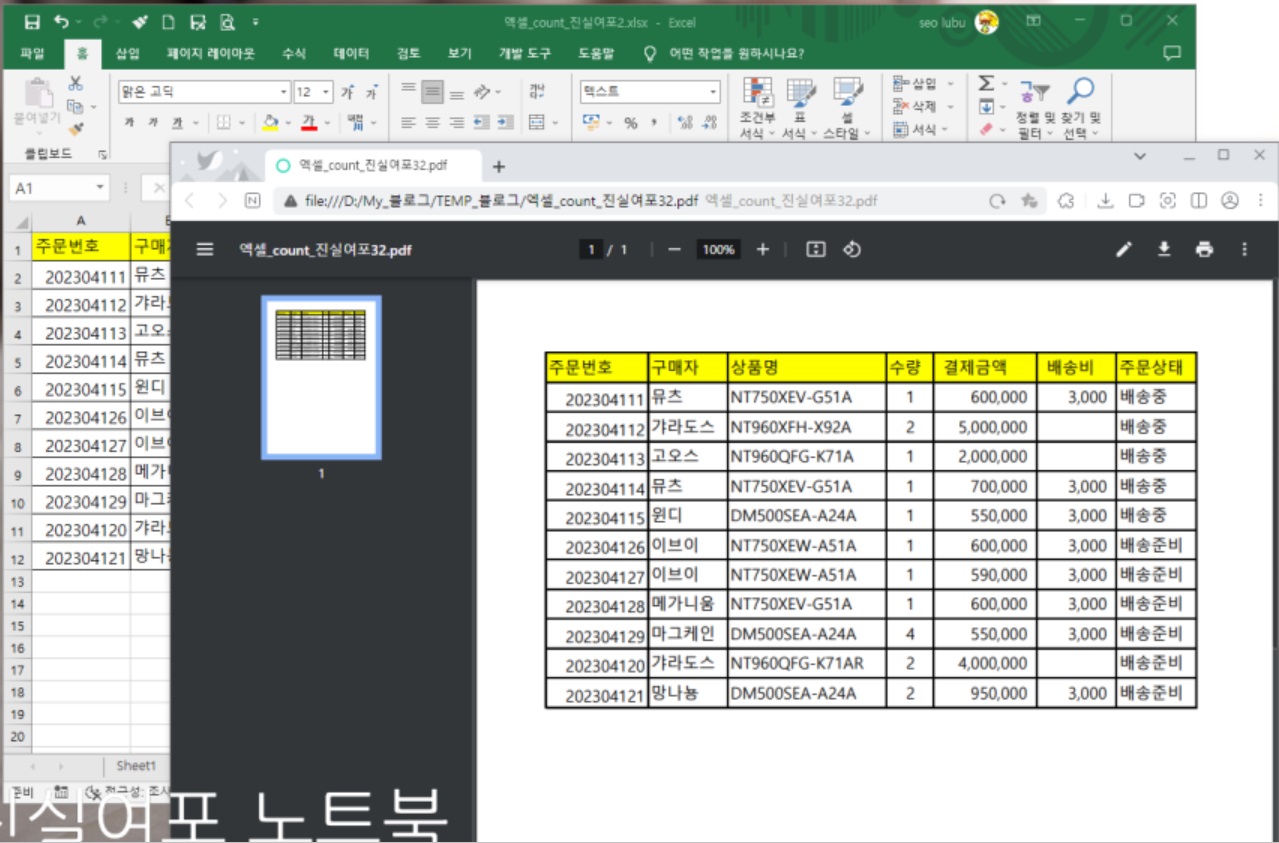Rotate the PDF counterclockwise
The width and height of the screenshot is (1279, 843).
852,249
